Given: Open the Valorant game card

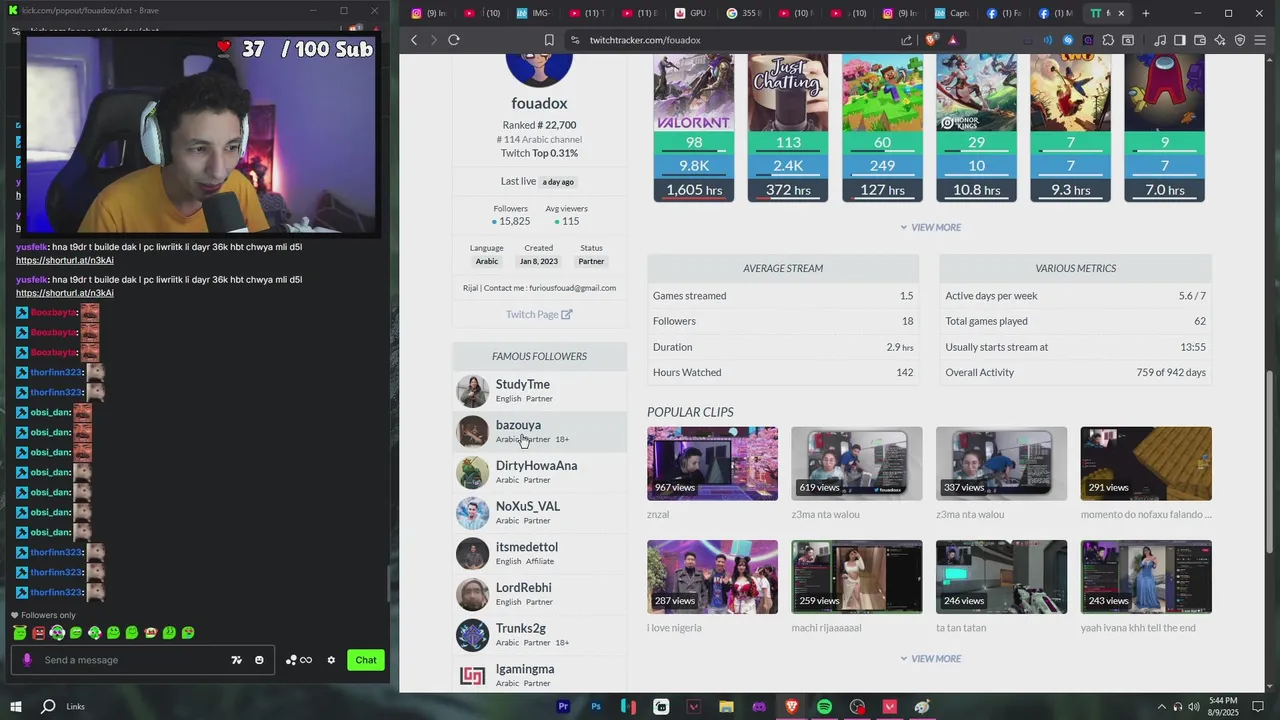Looking at the screenshot, I should (x=693, y=128).
